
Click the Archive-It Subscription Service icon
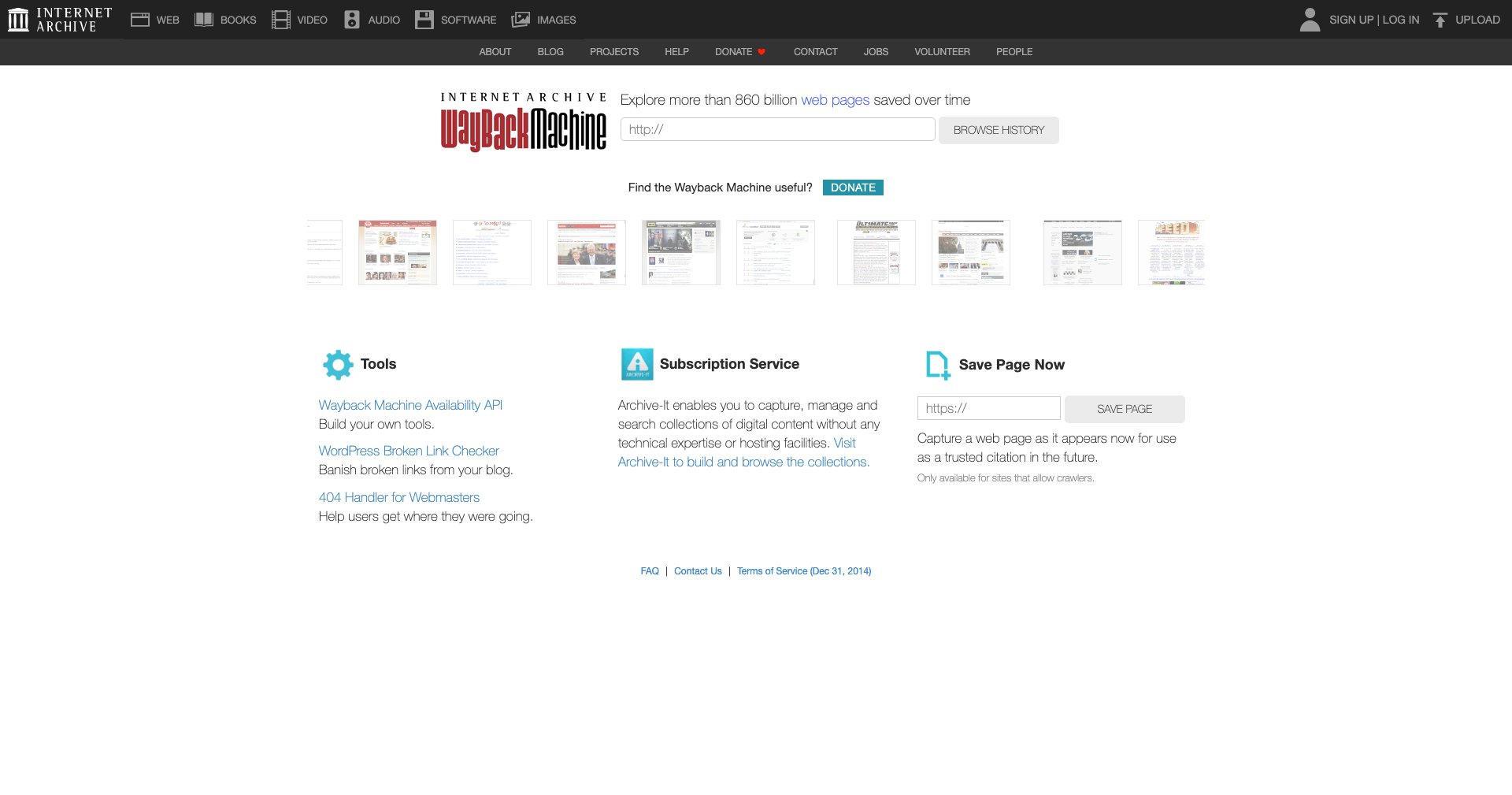(x=637, y=364)
